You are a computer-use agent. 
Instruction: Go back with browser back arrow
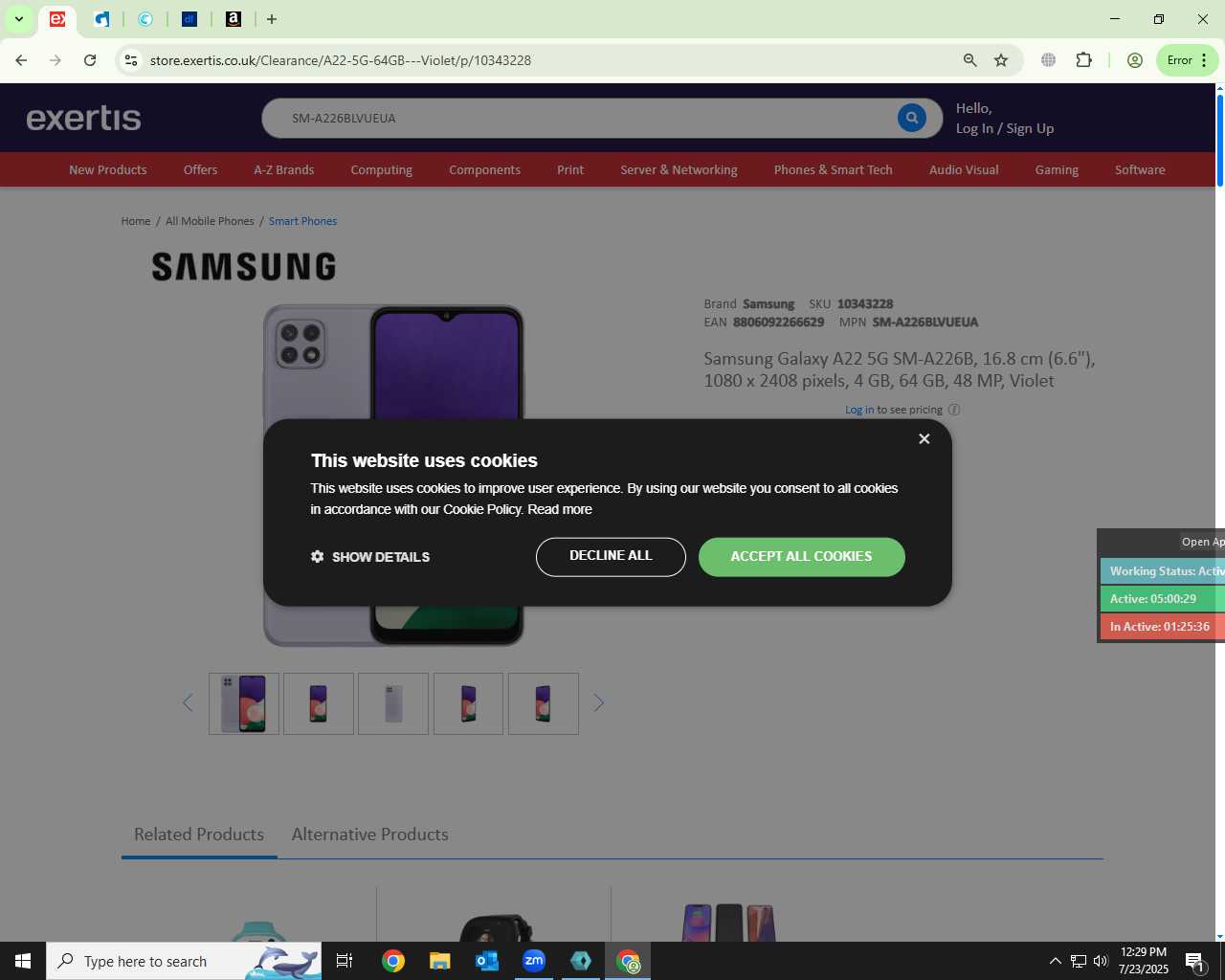point(21,60)
